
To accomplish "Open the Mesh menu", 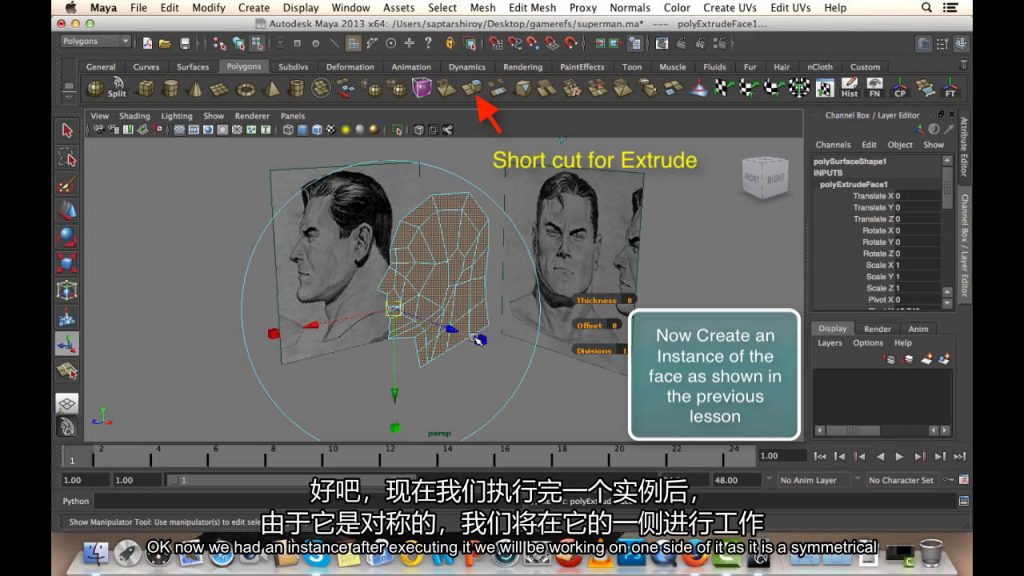I will [x=483, y=8].
